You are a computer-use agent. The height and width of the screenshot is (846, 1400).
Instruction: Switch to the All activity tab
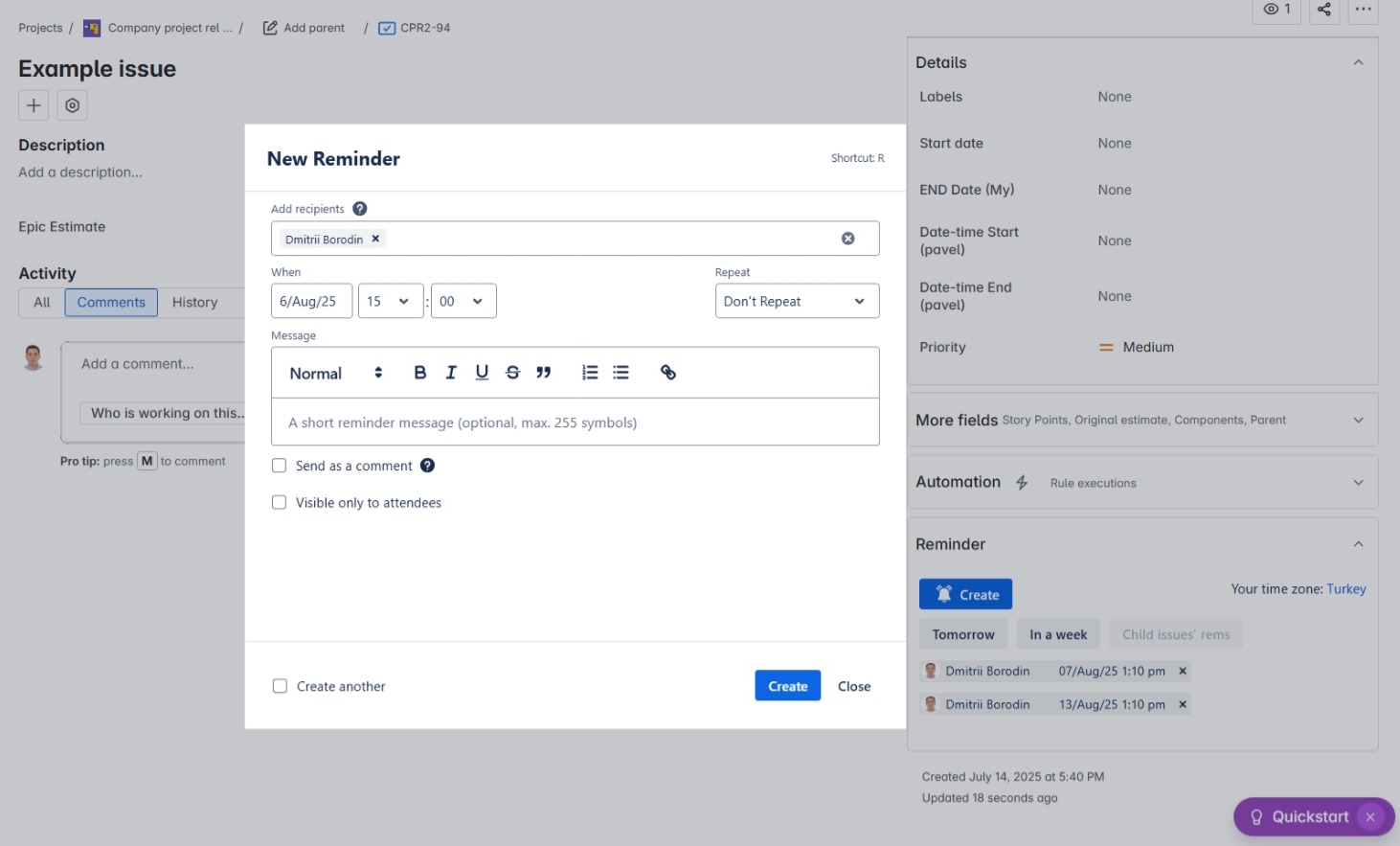(41, 302)
